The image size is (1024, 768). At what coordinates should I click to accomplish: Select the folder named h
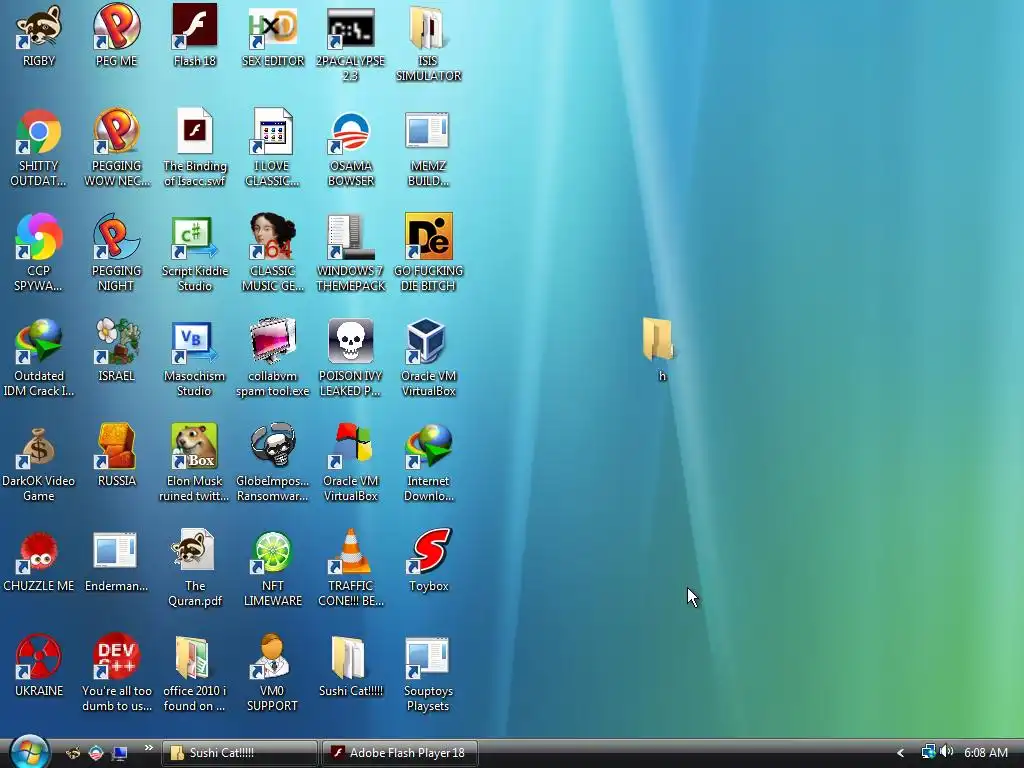(658, 340)
